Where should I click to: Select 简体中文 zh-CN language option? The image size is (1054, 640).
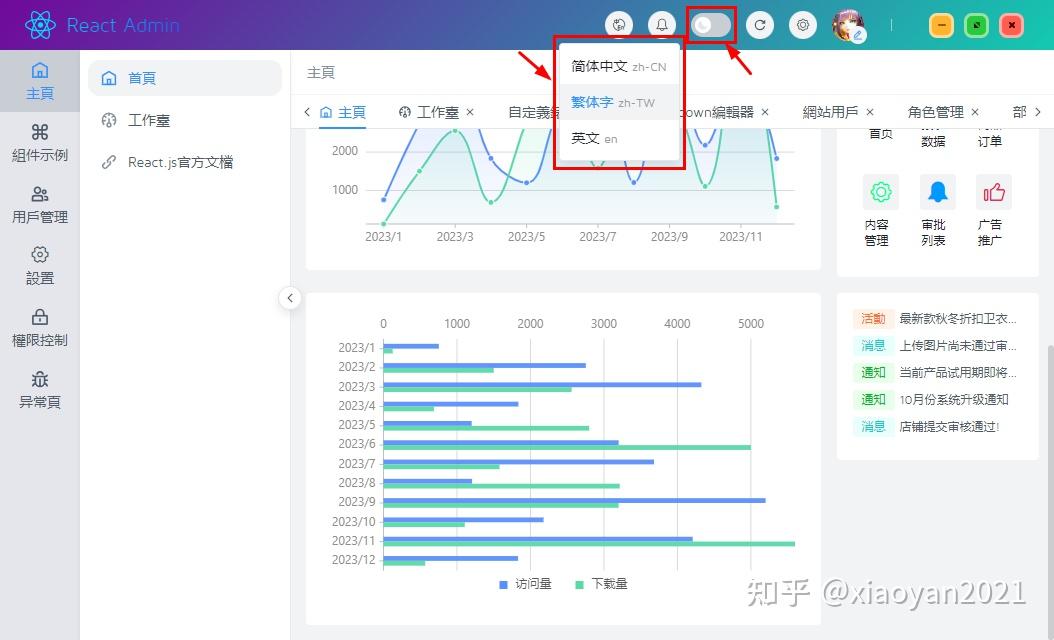tap(619, 67)
